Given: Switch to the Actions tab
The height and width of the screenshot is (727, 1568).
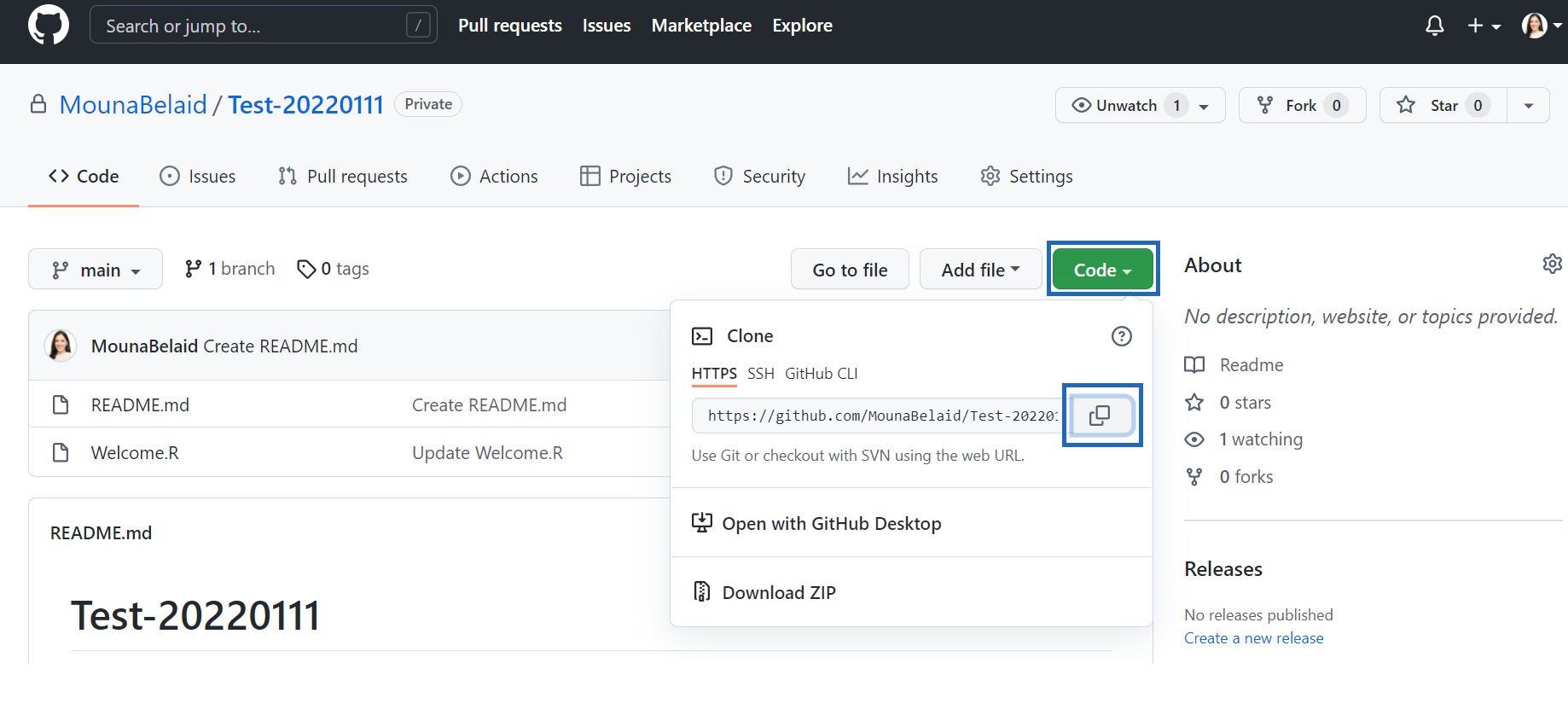Looking at the screenshot, I should coord(495,177).
